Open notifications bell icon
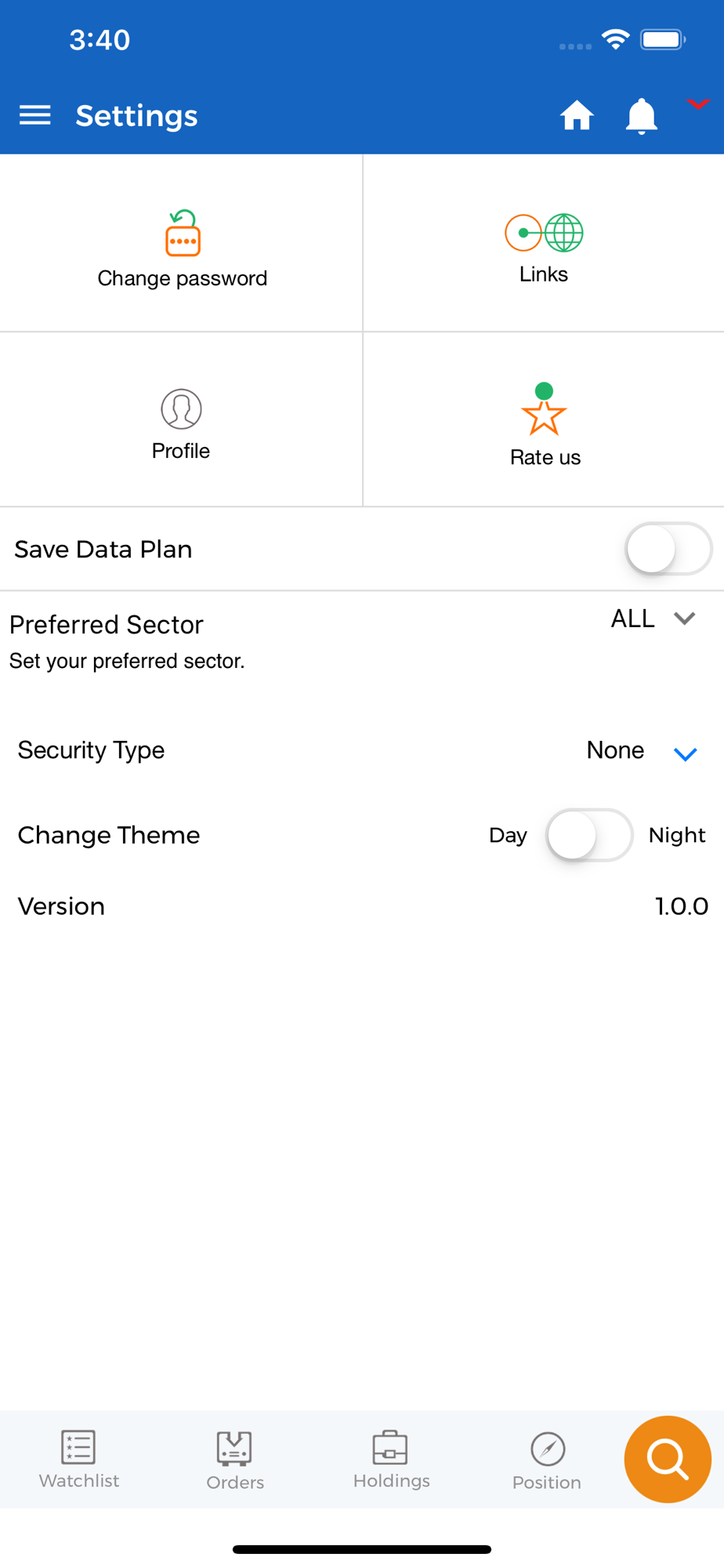 coord(641,116)
